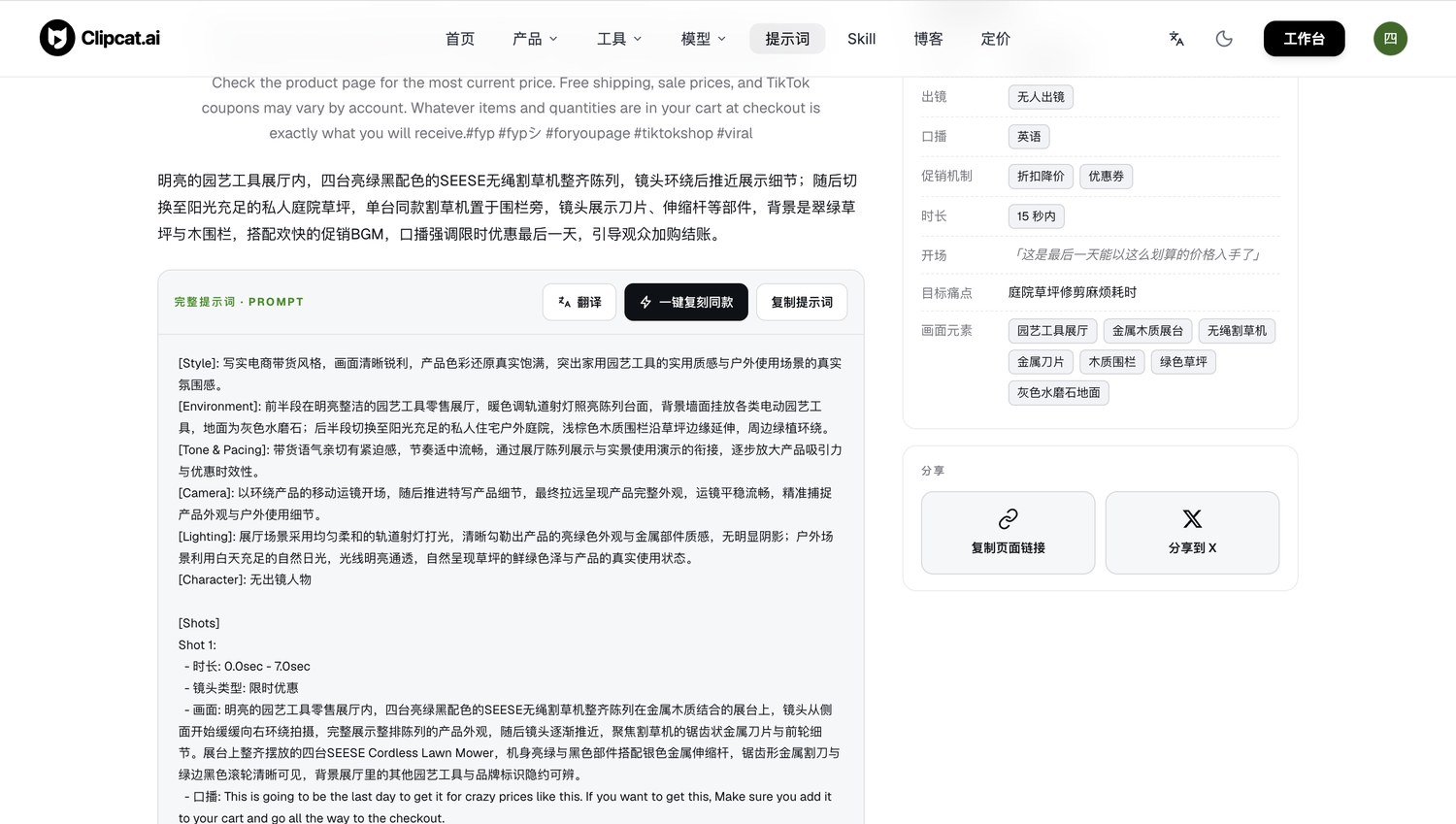Image resolution: width=1456 pixels, height=824 pixels.
Task: Click the 木质围栏 tag
Action: [1111, 362]
